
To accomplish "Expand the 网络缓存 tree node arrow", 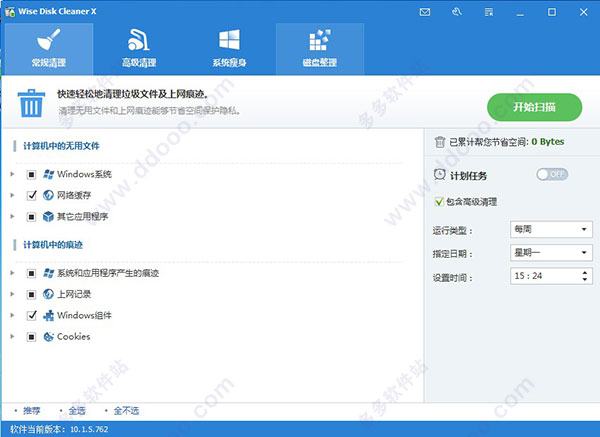I will tap(12, 195).
